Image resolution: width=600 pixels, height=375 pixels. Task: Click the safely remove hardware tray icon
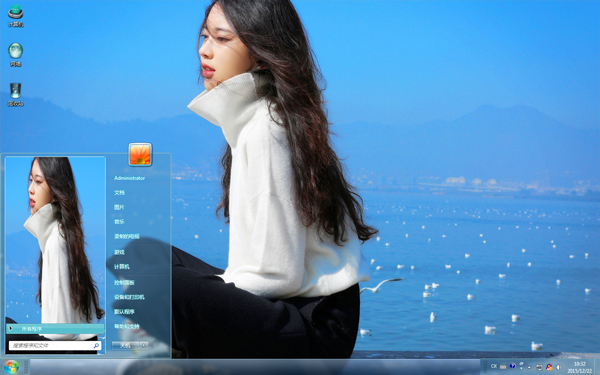tap(540, 367)
